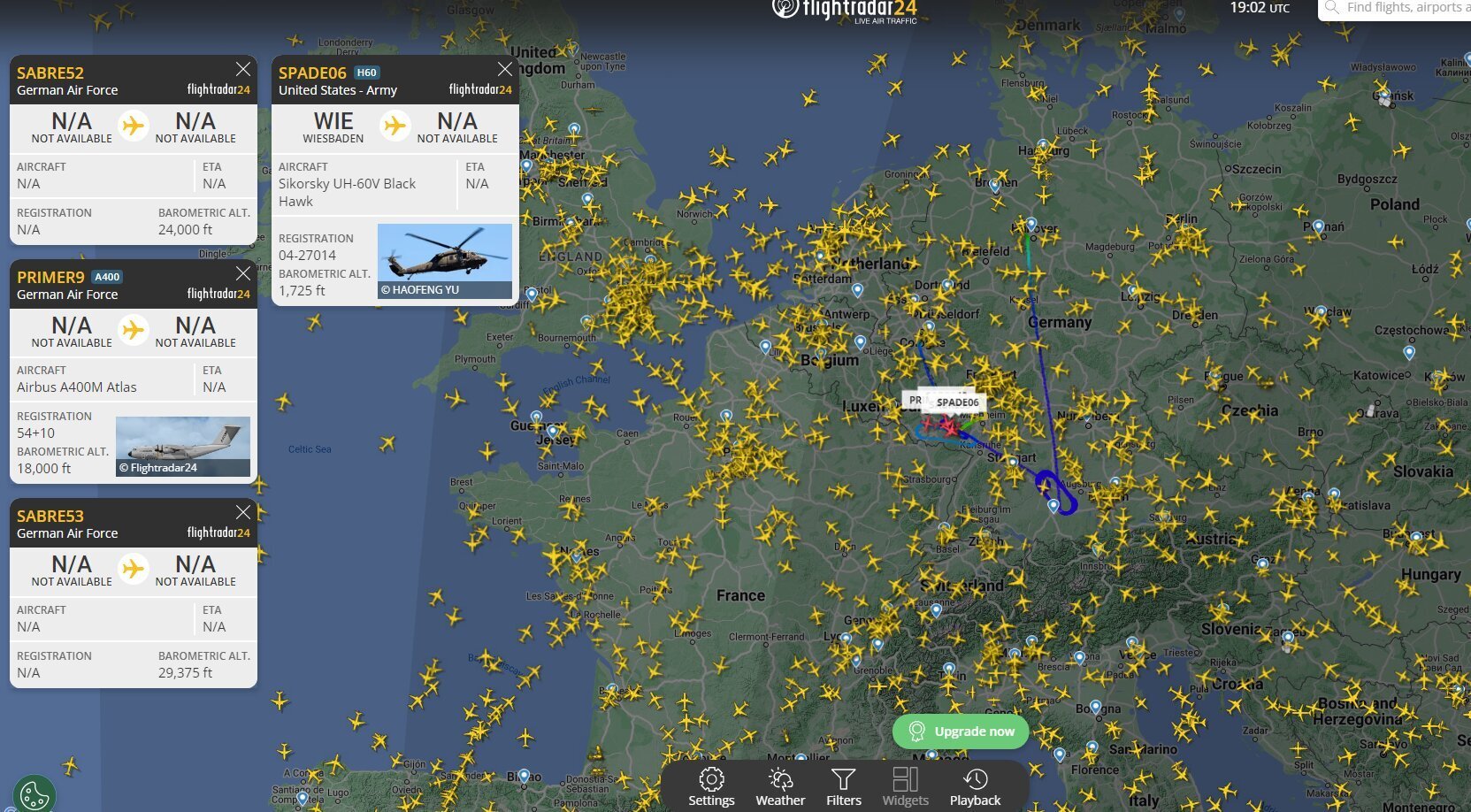Click the SPADE06 yellow plane route icon
This screenshot has height=812, width=1471.
[395, 126]
